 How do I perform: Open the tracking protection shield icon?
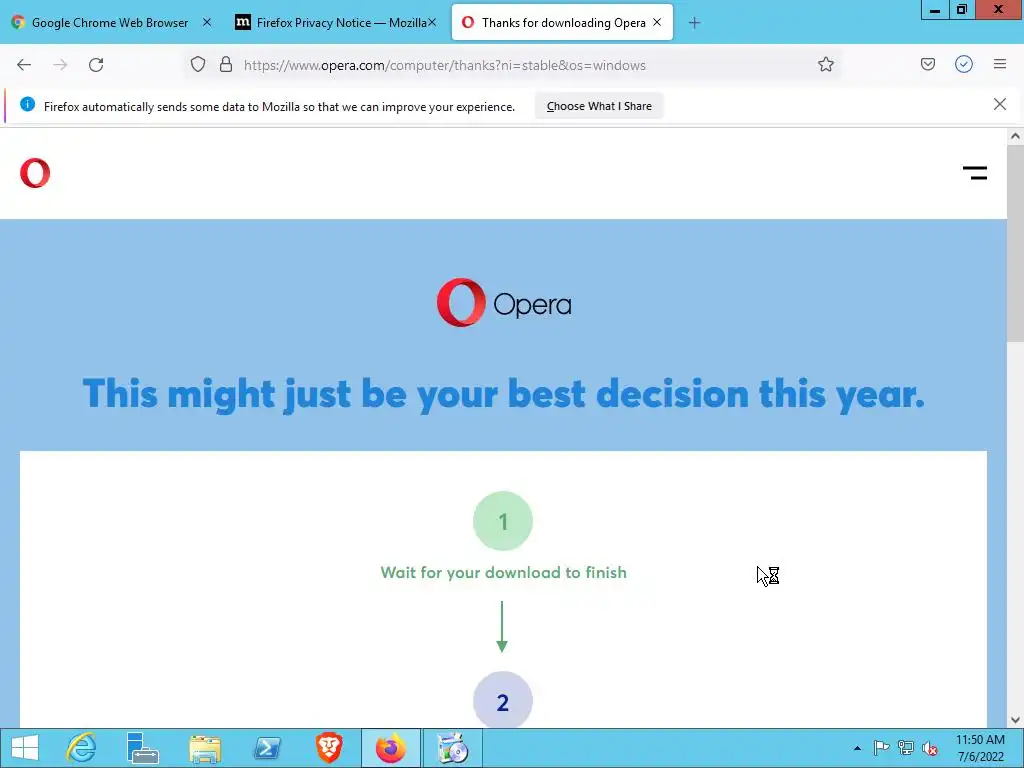click(x=198, y=65)
